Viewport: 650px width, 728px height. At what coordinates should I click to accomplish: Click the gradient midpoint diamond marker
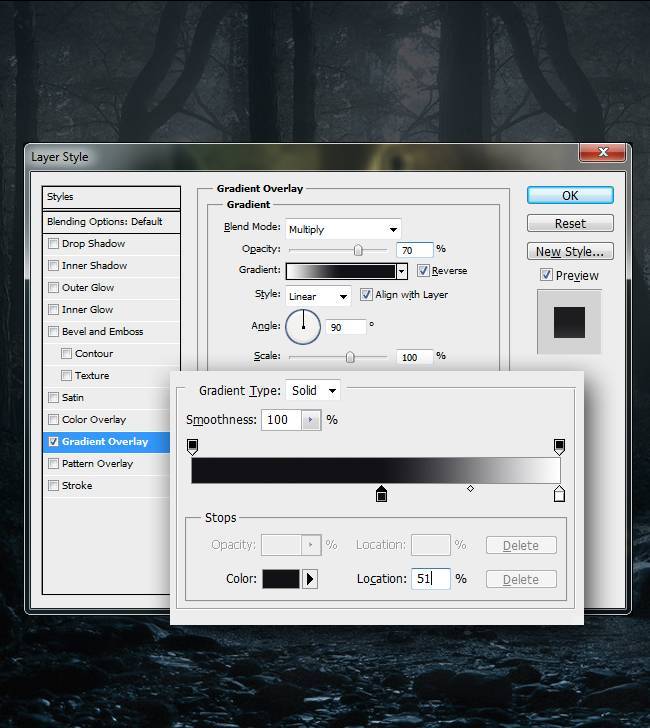pos(470,489)
